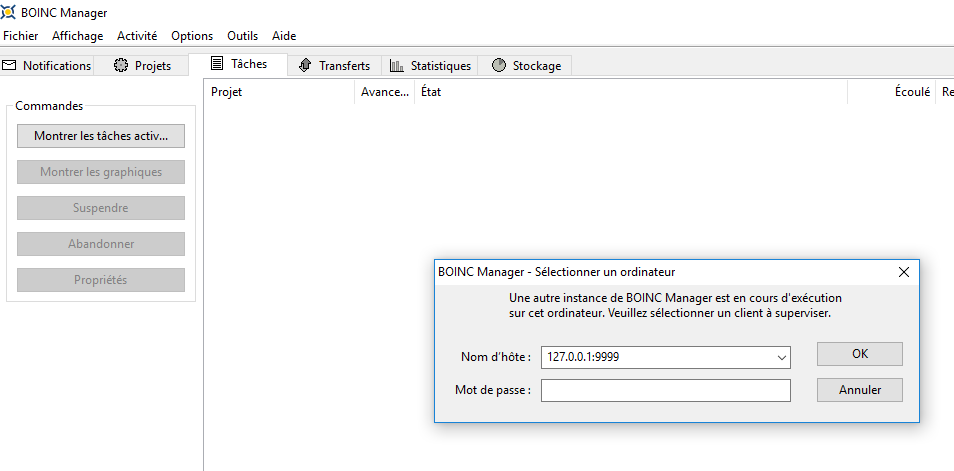Click the Abandonner button
This screenshot has width=954, height=471.
click(x=101, y=244)
